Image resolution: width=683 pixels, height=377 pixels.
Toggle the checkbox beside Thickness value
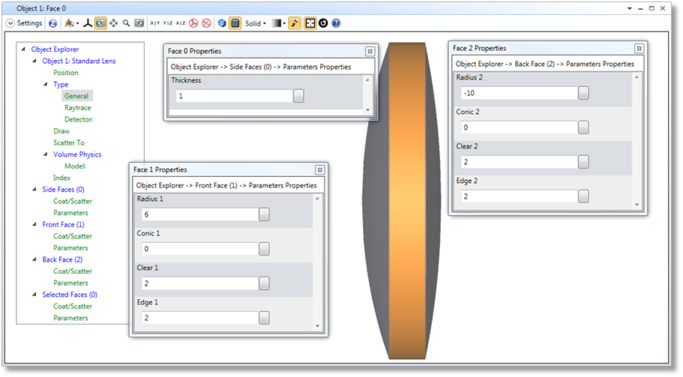pyautogui.click(x=298, y=96)
